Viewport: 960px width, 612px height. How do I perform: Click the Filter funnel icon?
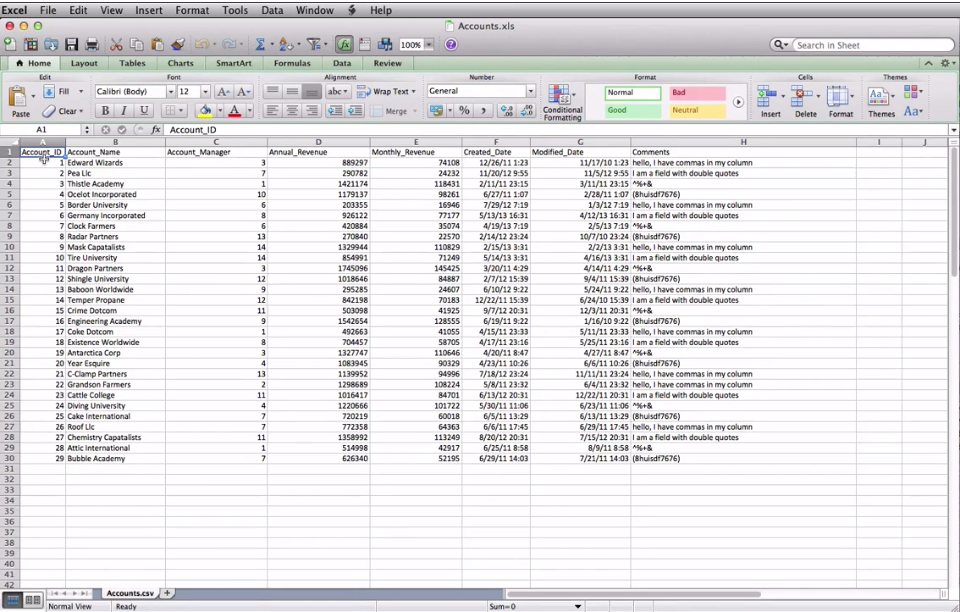pyautogui.click(x=313, y=44)
